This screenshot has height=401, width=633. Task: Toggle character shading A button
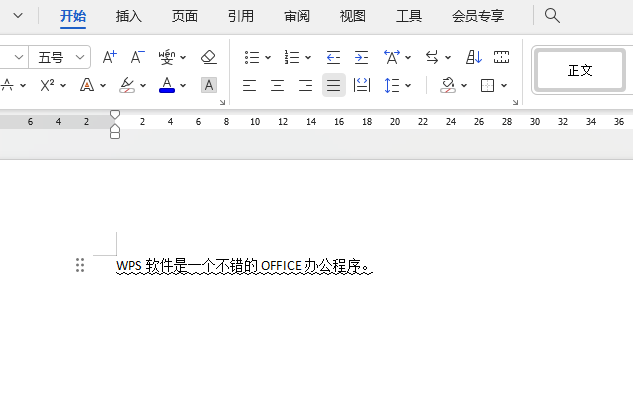pyautogui.click(x=209, y=85)
